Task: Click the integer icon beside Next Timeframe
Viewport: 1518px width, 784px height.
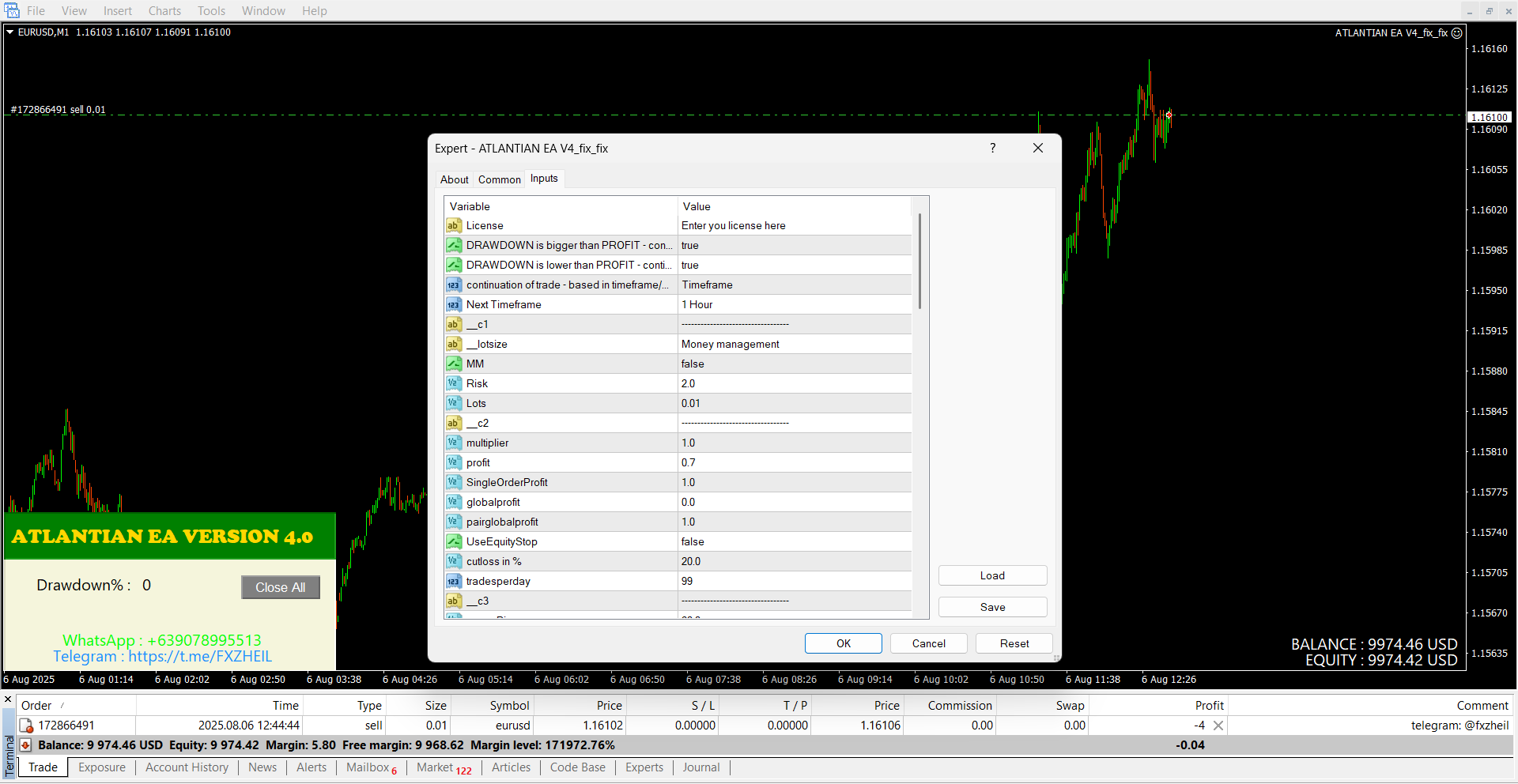Action: coord(454,305)
